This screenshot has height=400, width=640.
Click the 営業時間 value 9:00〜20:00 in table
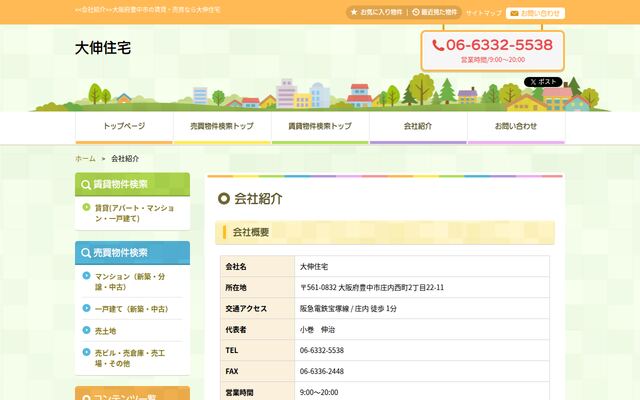tap(319, 392)
